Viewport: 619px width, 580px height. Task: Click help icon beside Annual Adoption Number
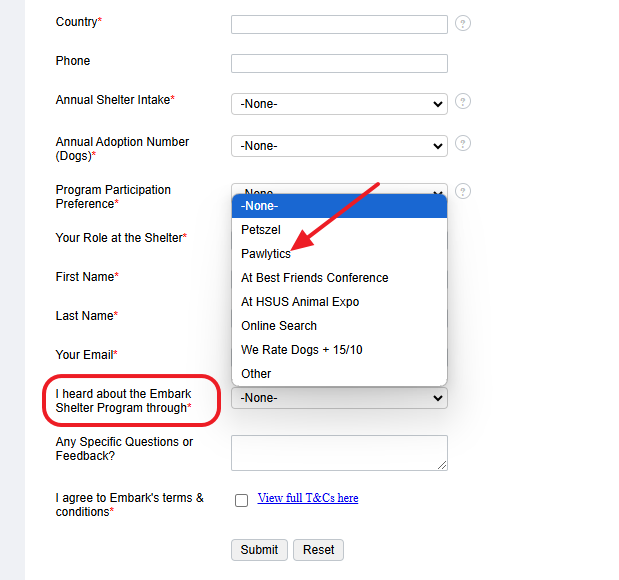pyautogui.click(x=463, y=143)
